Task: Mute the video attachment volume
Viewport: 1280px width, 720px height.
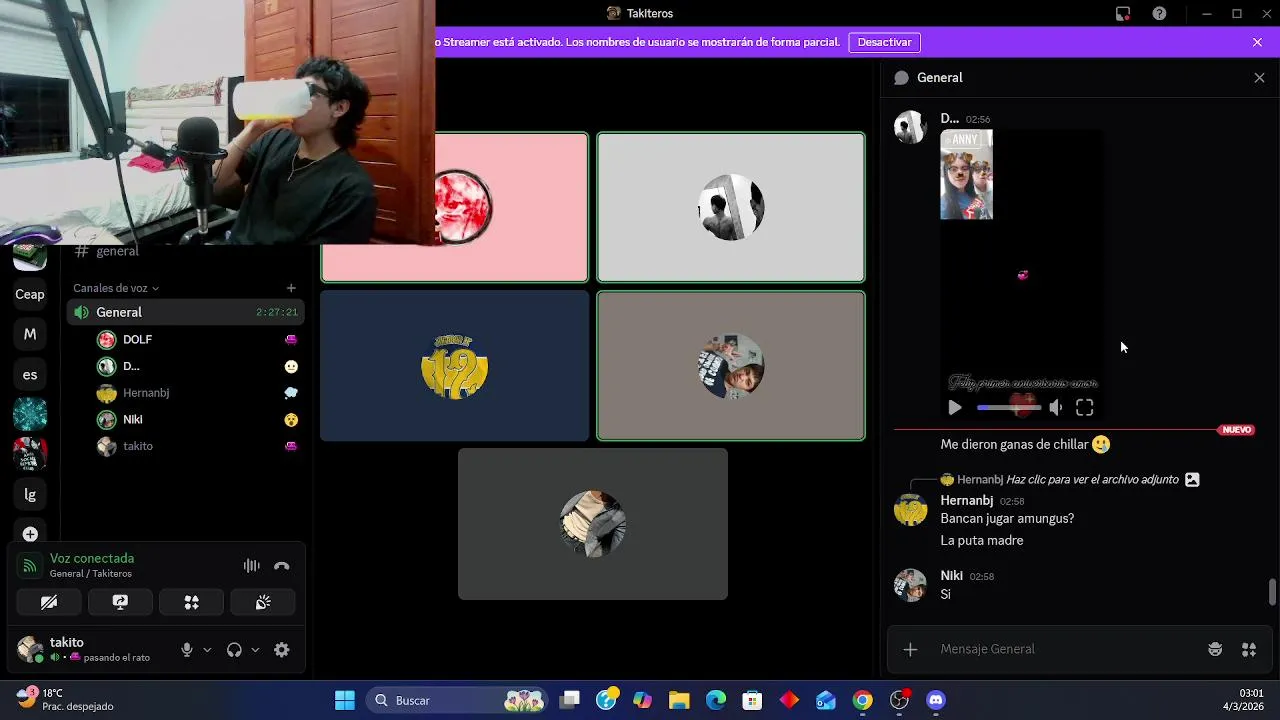Action: pyautogui.click(x=1056, y=408)
